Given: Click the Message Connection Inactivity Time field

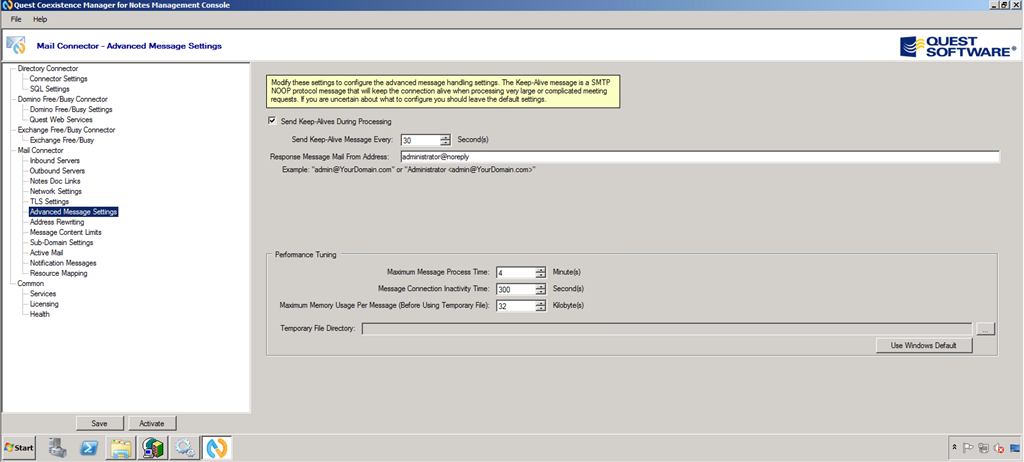Looking at the screenshot, I should click(x=515, y=289).
